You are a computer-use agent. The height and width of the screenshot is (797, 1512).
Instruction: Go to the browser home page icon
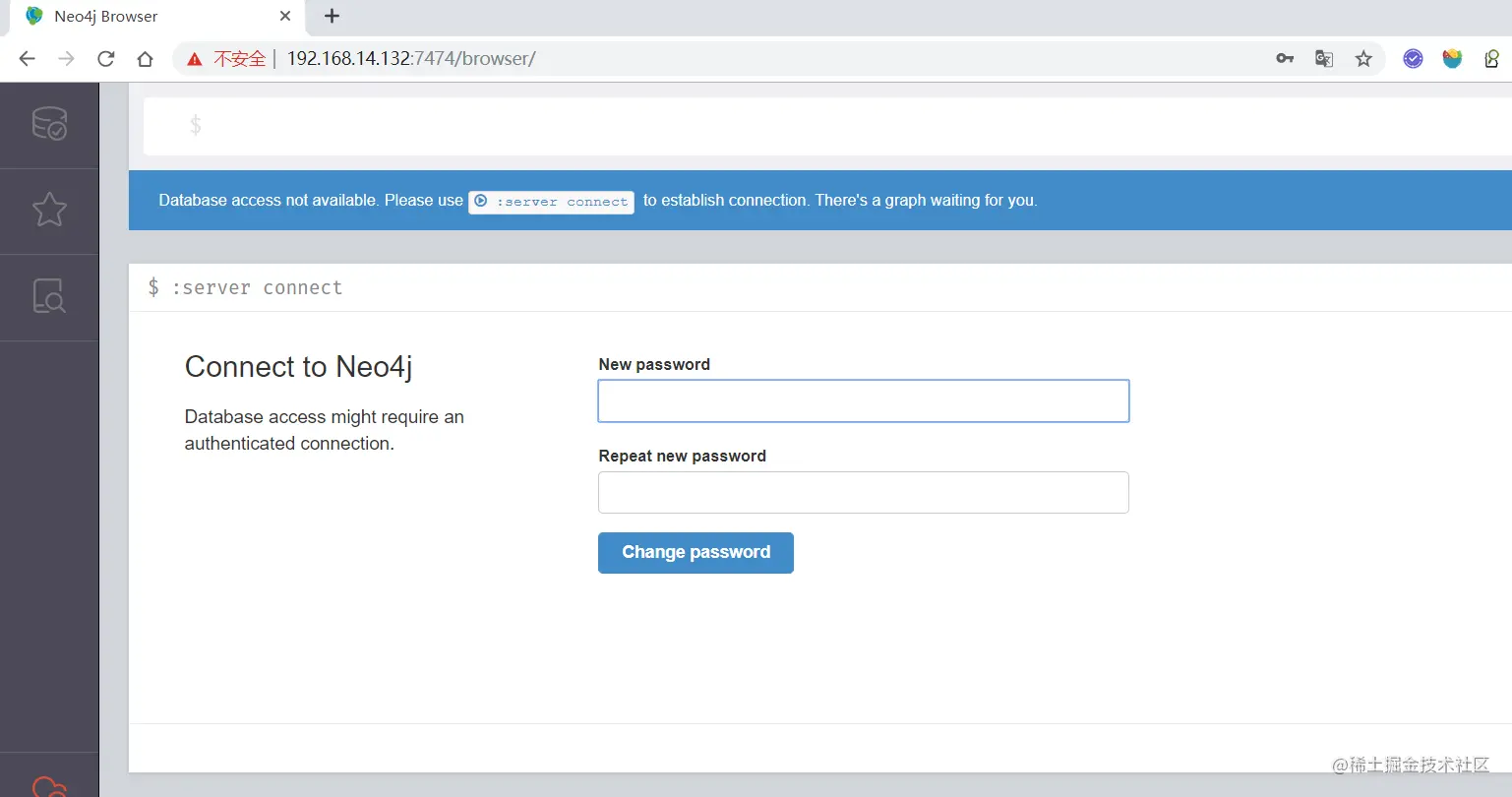(145, 59)
